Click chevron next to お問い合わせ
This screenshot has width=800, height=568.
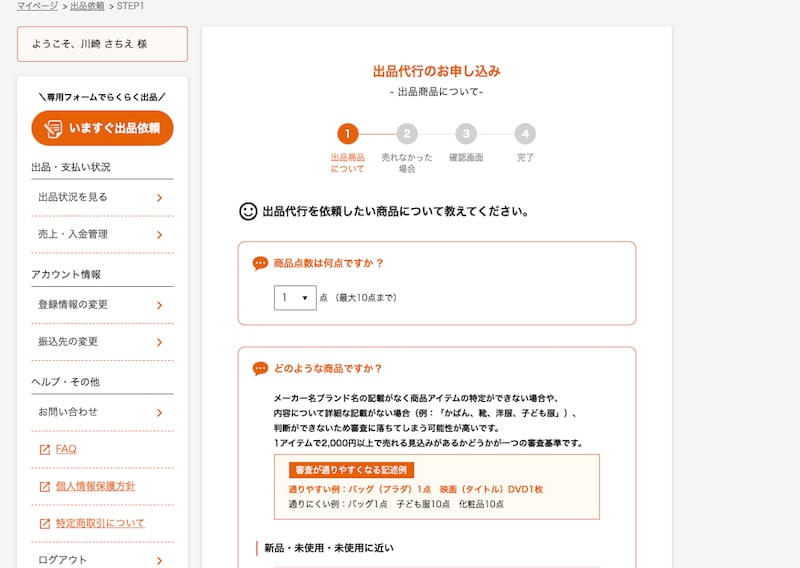tap(160, 413)
